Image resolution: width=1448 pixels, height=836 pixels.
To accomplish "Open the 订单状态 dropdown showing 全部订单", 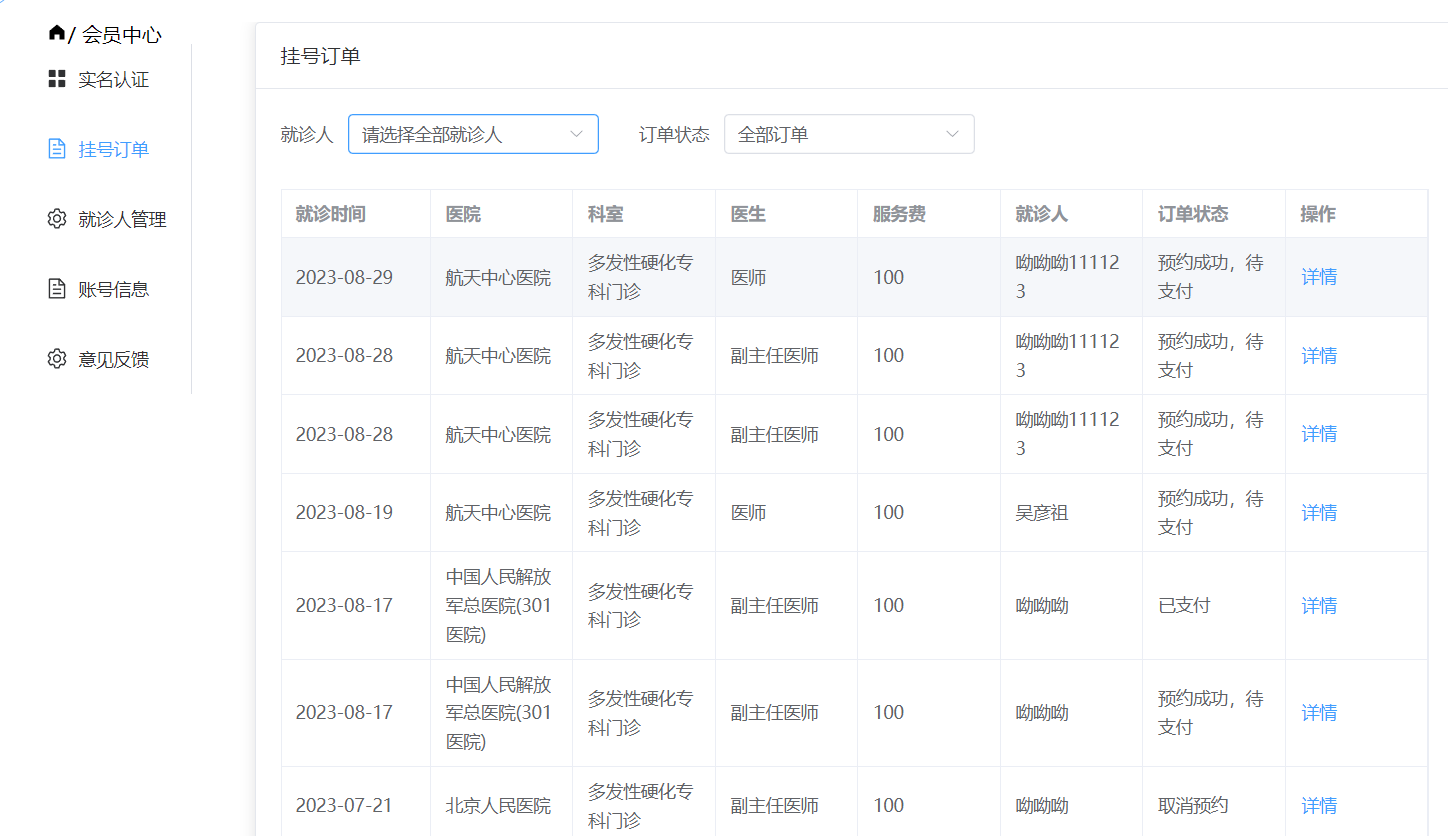I will (x=849, y=134).
